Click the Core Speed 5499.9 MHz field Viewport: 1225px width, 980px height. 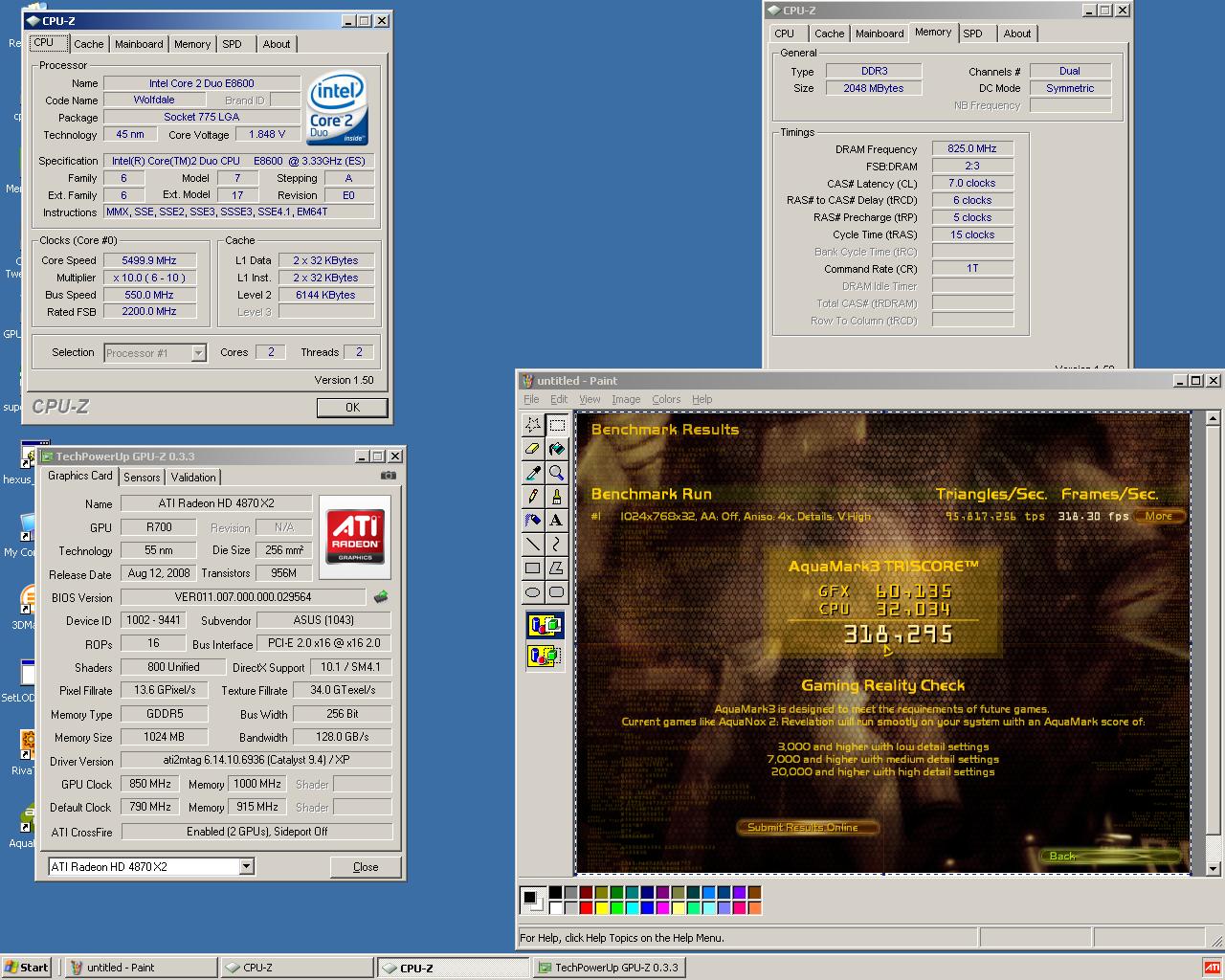click(x=149, y=260)
